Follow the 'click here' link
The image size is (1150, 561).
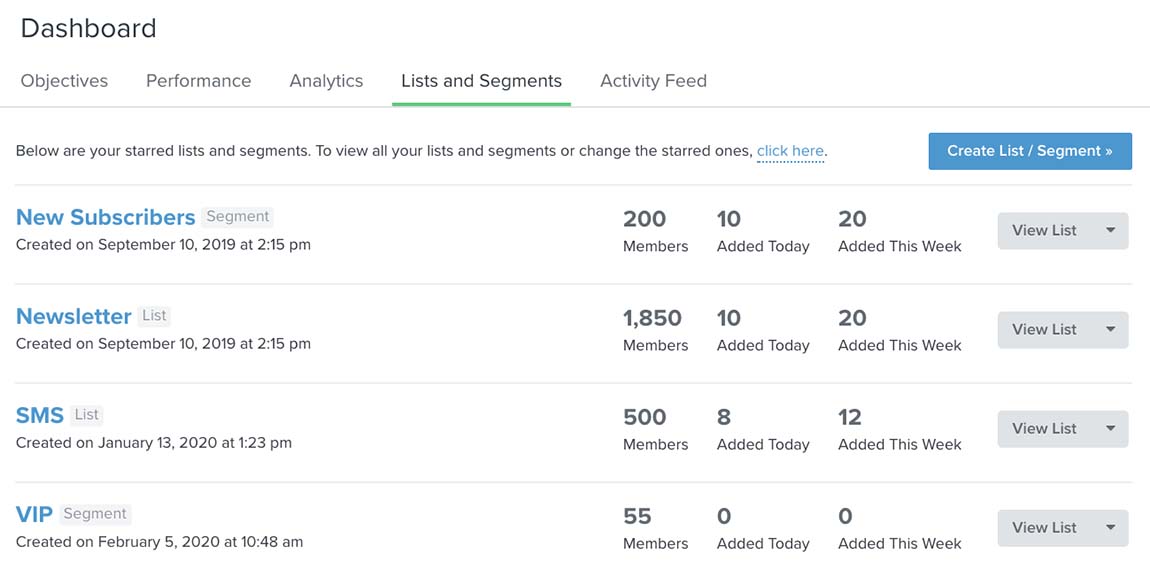790,152
